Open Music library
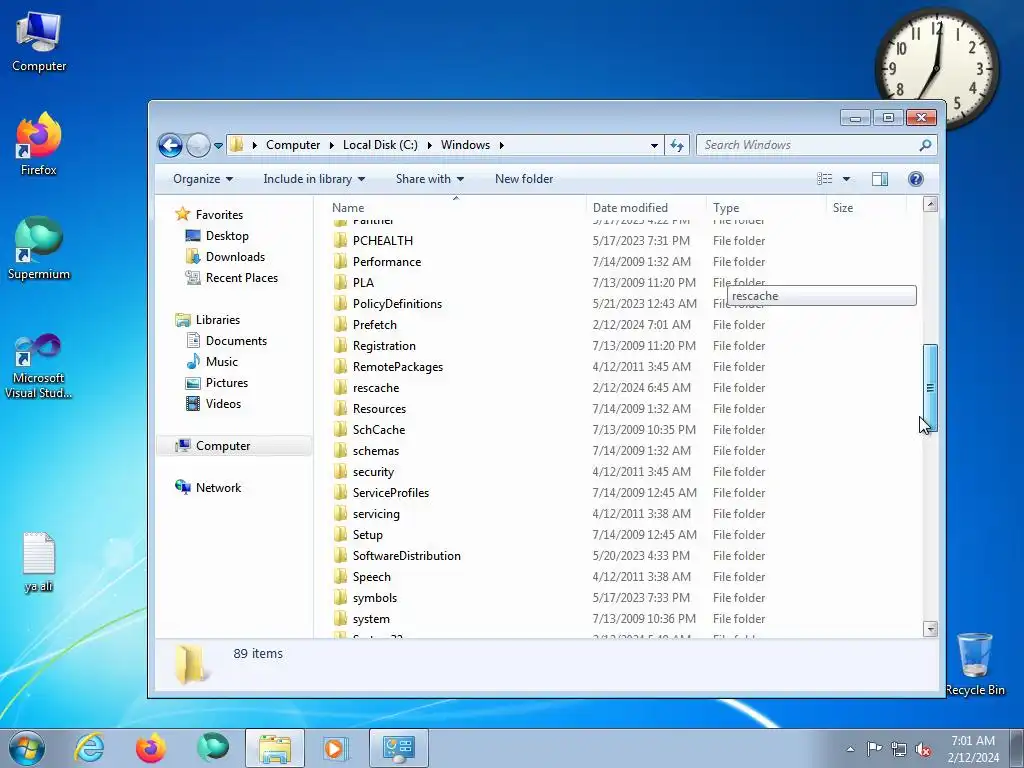Screen dimensions: 1024x768 [x=221, y=362]
